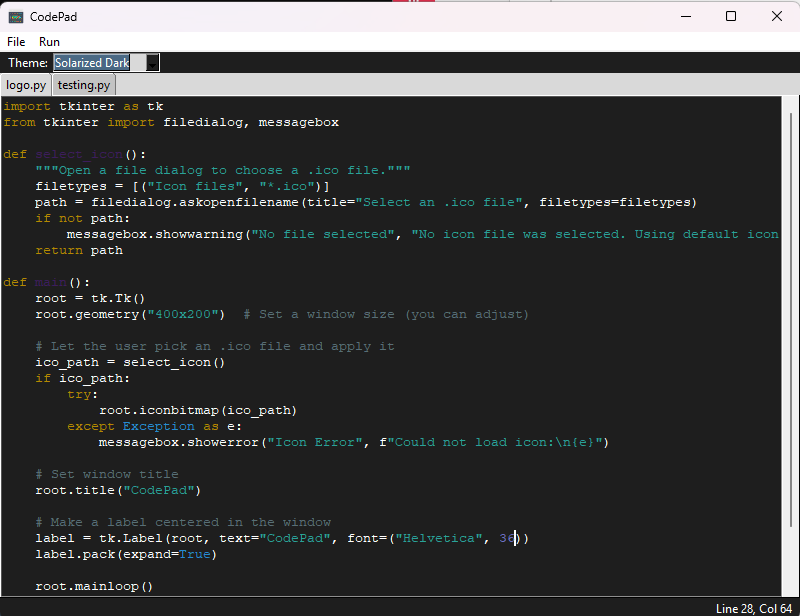This screenshot has height=616, width=800.
Task: Maximize the CodePad window
Action: 731,17
